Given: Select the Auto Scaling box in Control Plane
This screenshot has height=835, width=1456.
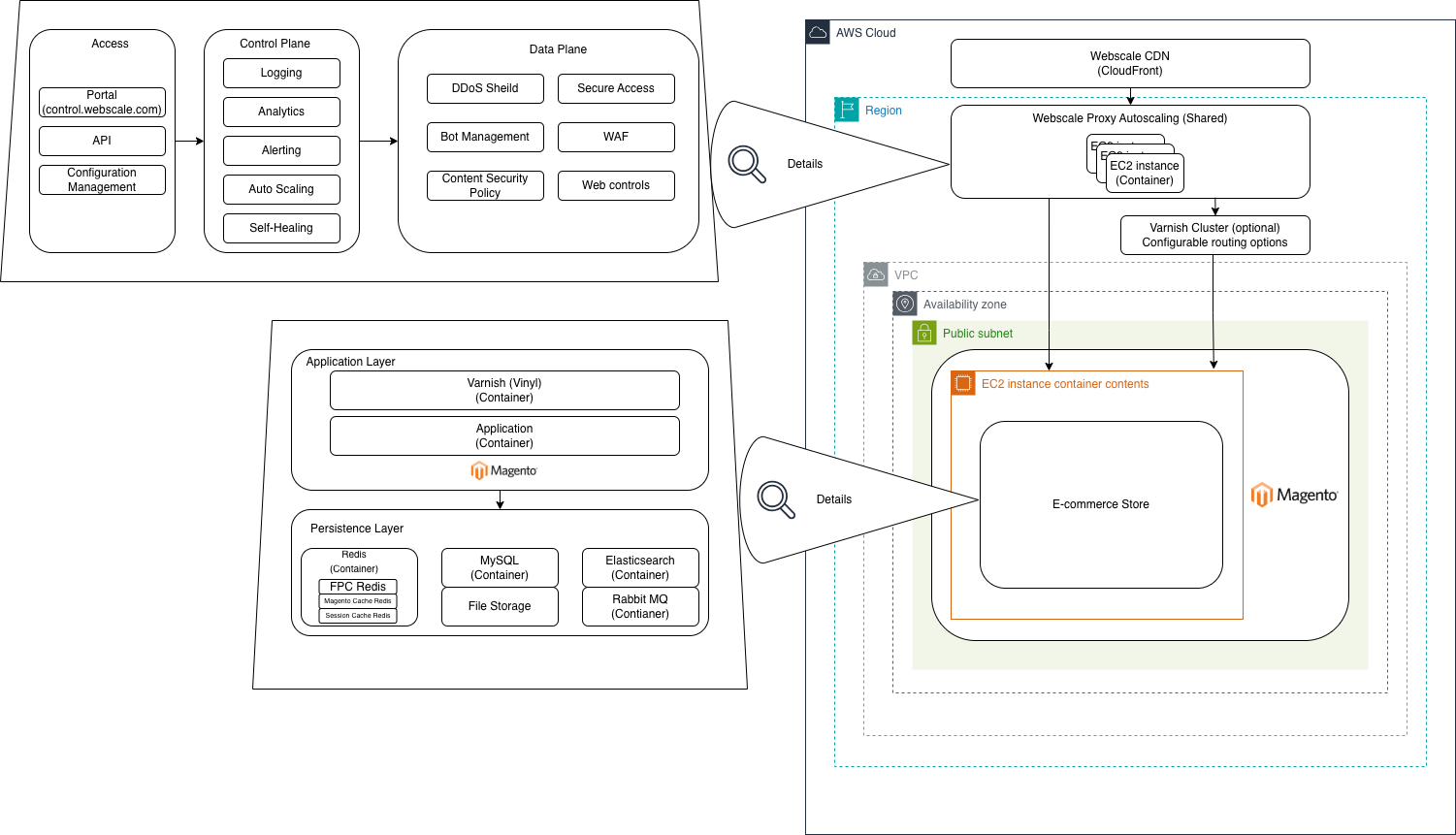Looking at the screenshot, I should pos(281,189).
